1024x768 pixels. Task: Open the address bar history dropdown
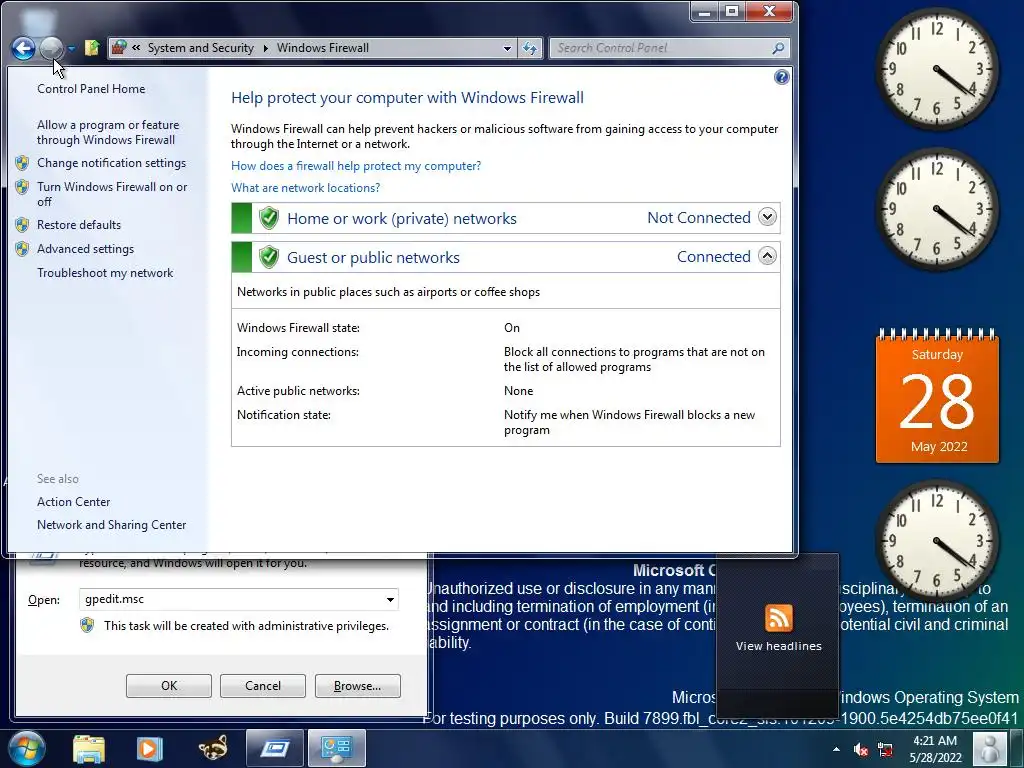click(507, 48)
